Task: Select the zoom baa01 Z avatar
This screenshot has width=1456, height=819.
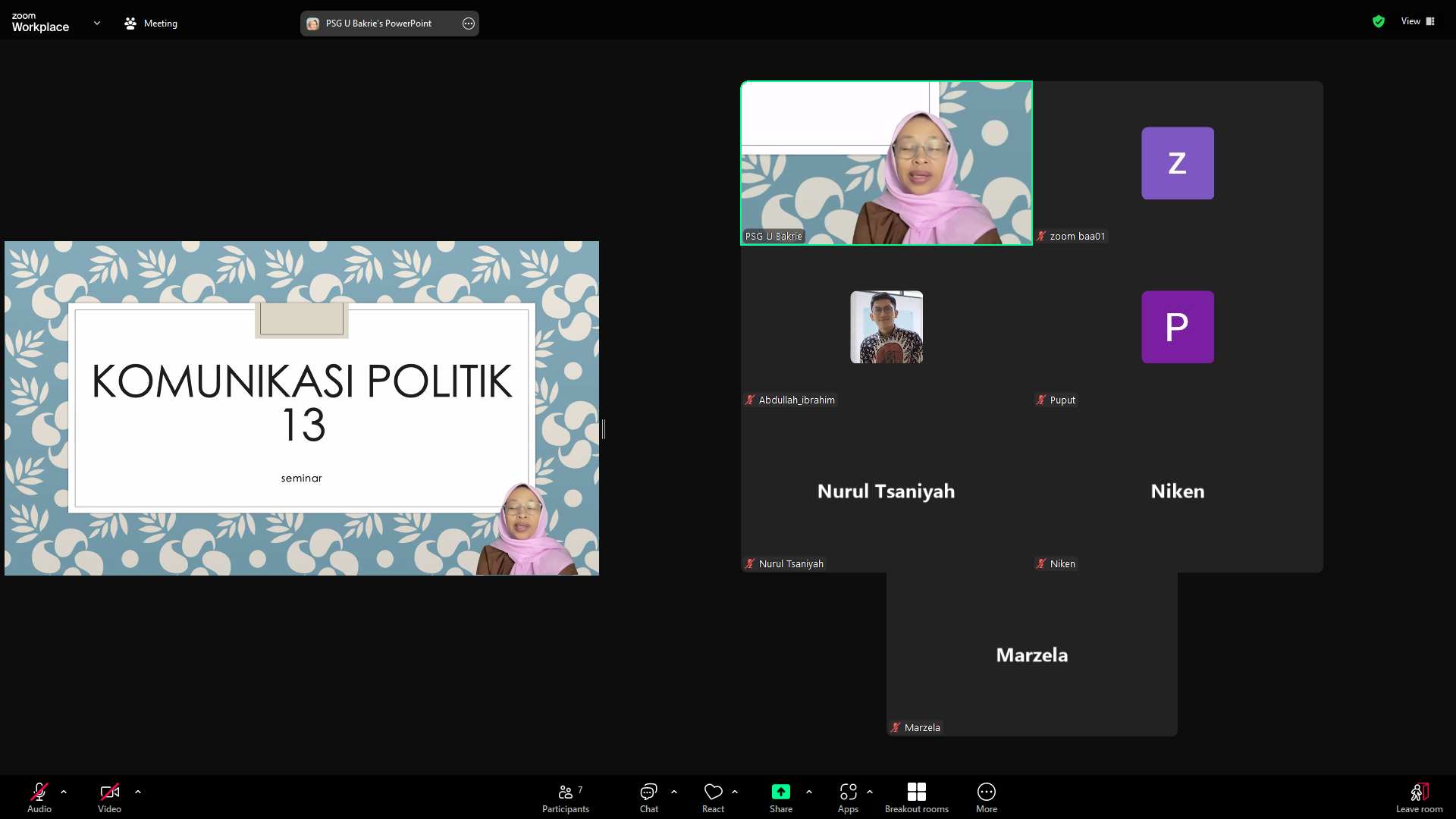Action: pos(1178,163)
